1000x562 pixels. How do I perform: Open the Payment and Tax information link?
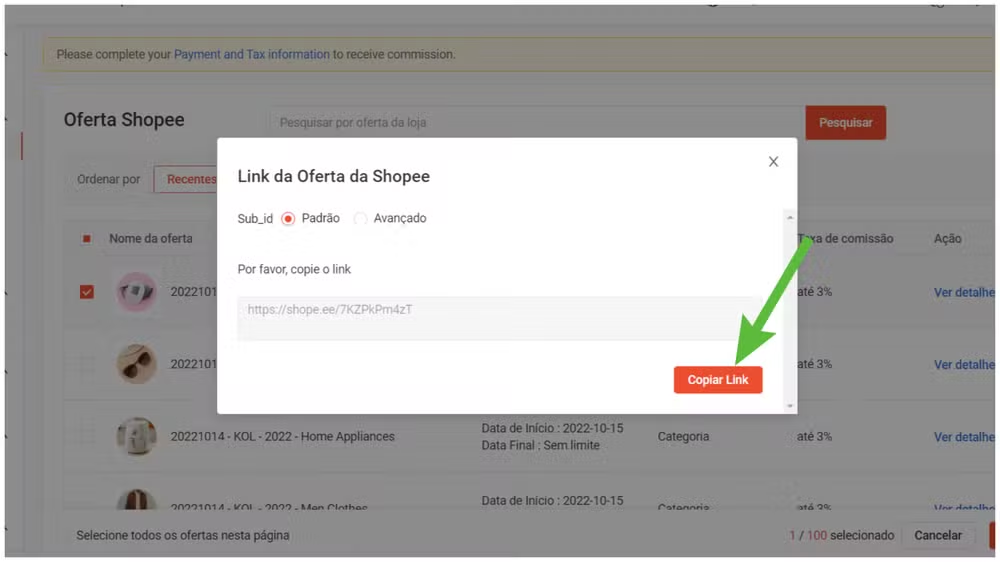(x=252, y=54)
